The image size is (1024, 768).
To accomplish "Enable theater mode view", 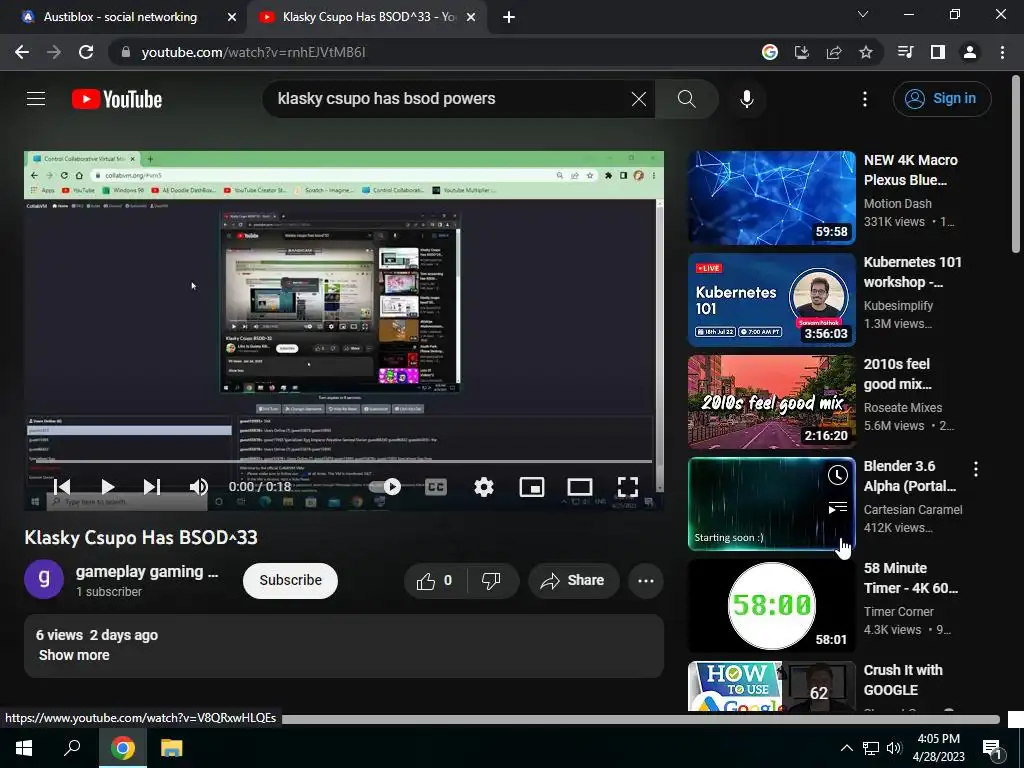I will [580, 487].
